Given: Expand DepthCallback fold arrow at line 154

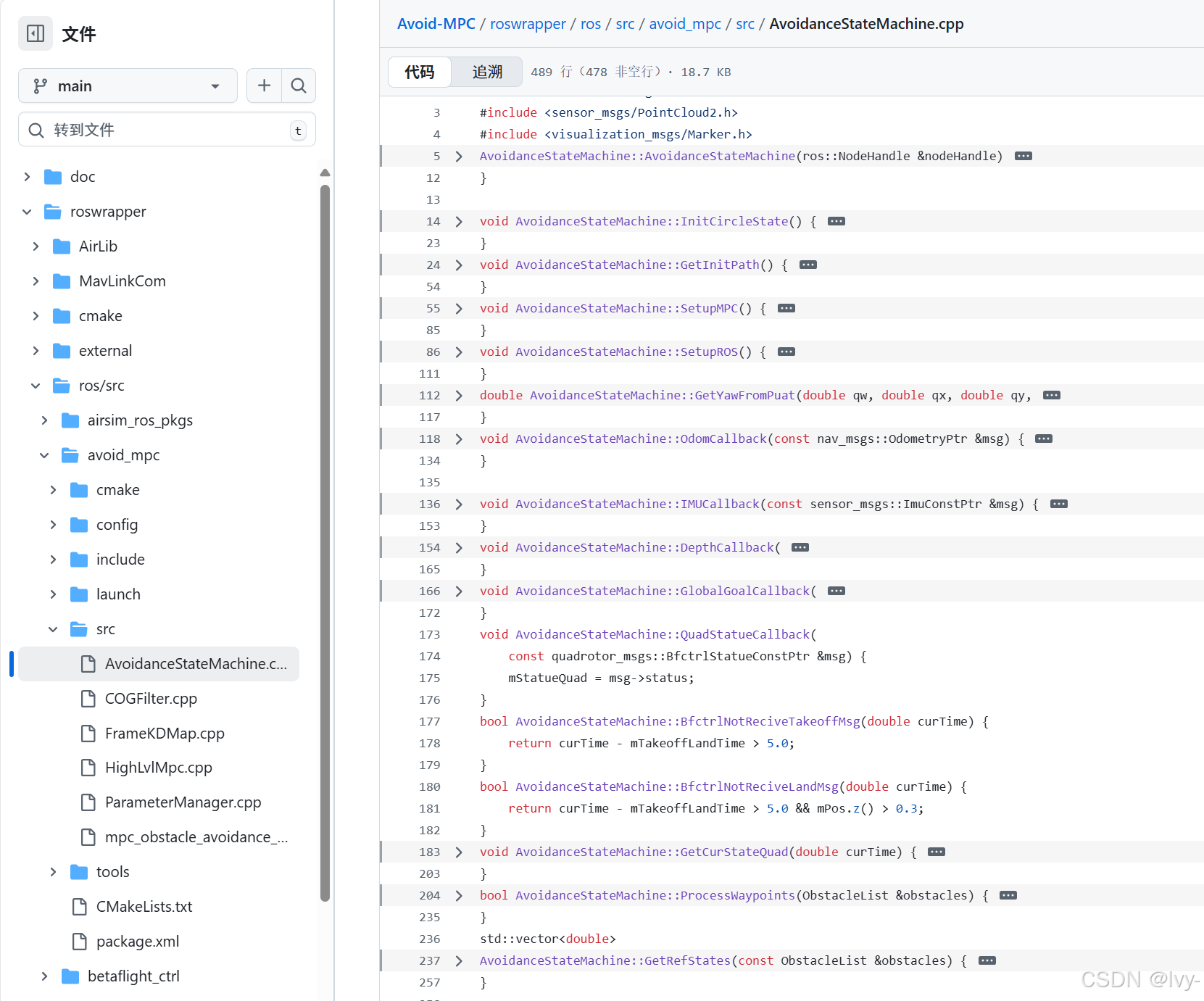Looking at the screenshot, I should (x=459, y=548).
